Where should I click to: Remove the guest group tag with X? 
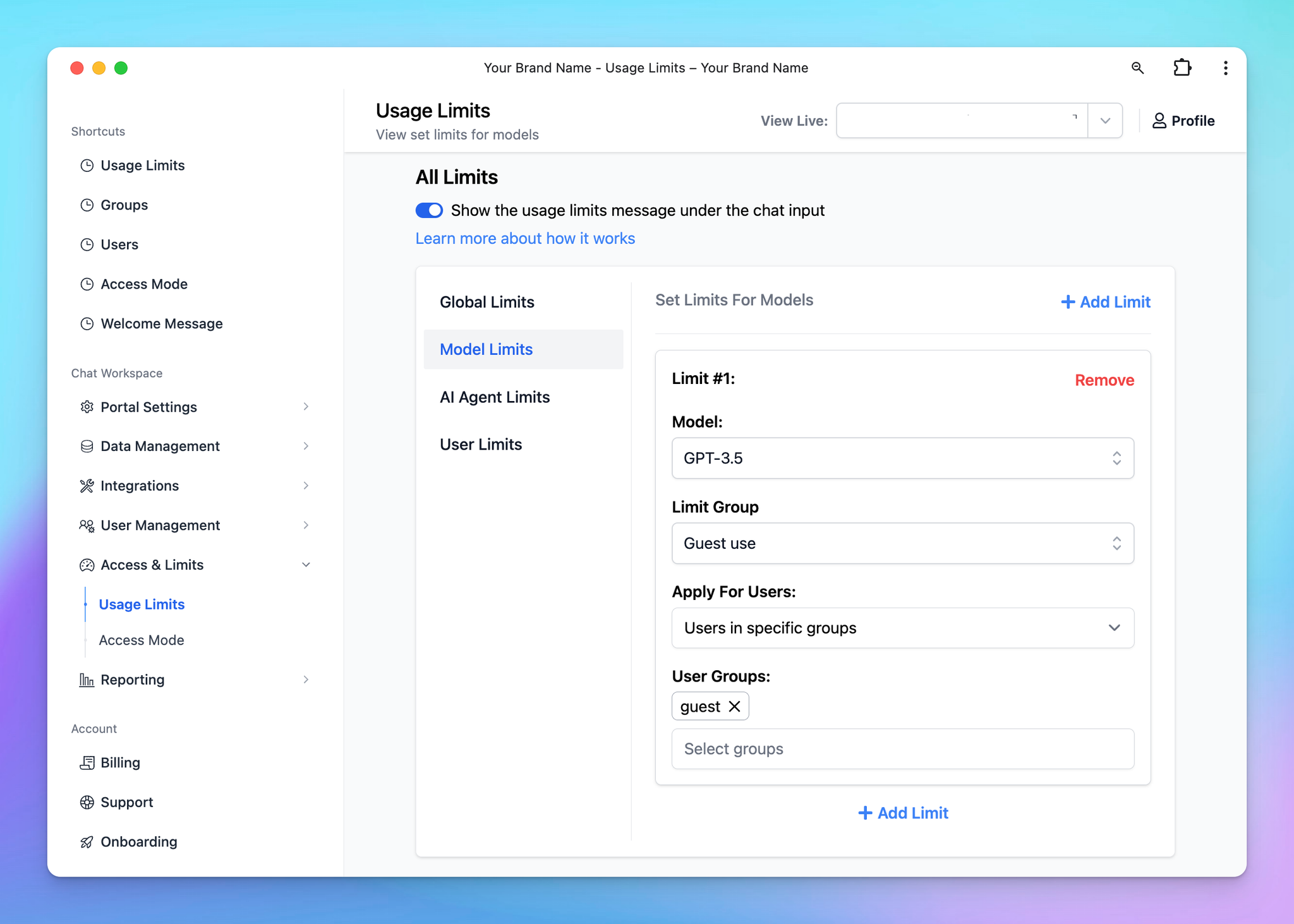click(x=734, y=706)
